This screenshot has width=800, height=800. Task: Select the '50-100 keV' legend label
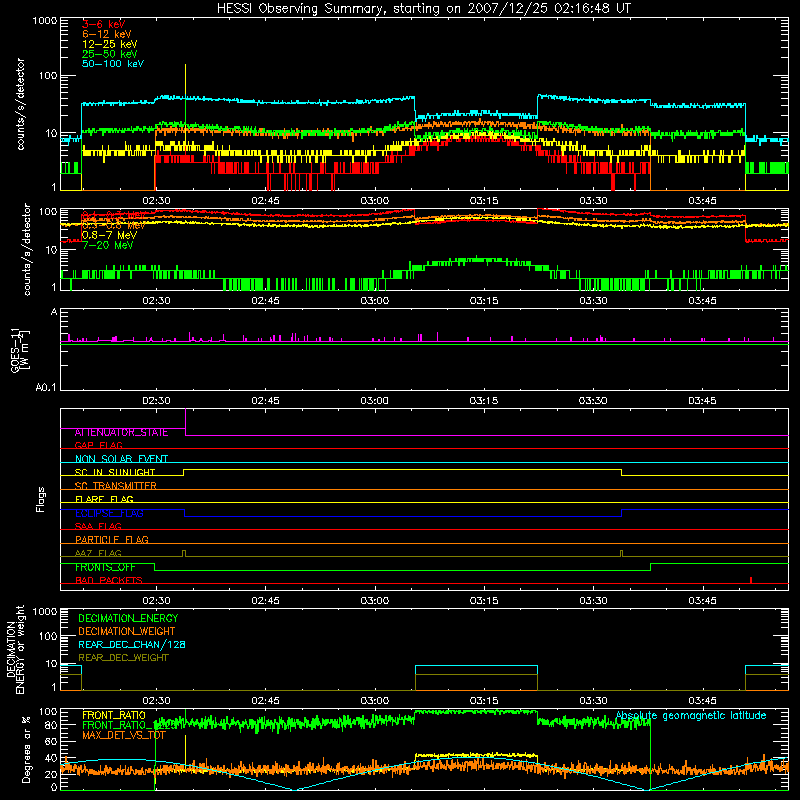pyautogui.click(x=113, y=64)
